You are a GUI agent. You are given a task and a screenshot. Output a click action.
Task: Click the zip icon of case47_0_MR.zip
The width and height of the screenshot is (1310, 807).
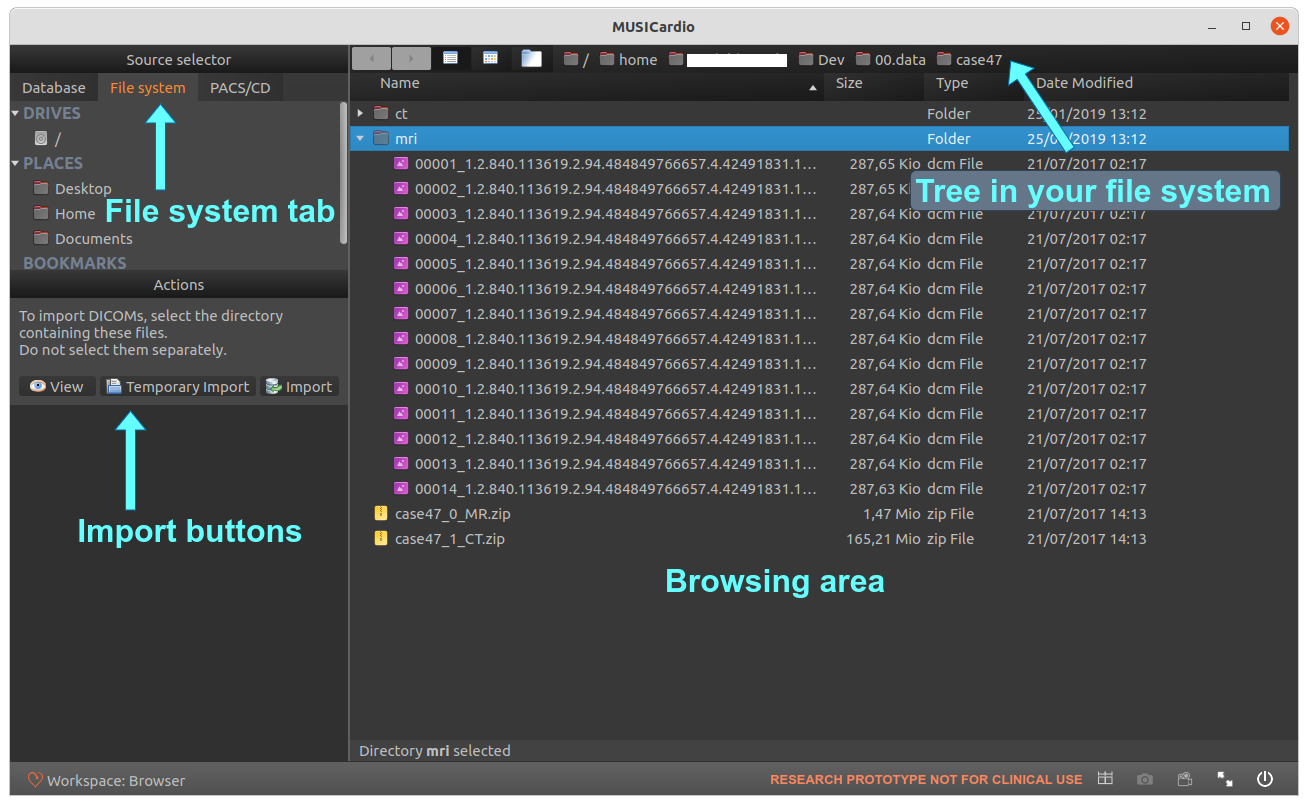tap(381, 513)
